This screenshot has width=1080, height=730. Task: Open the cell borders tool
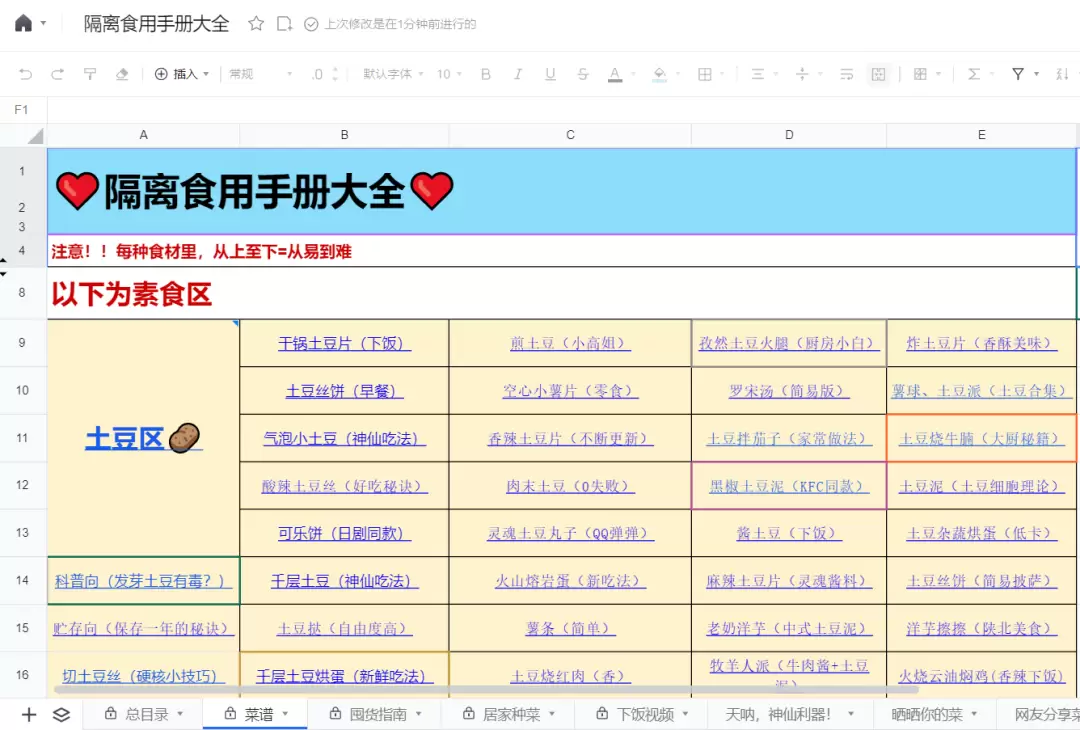coord(705,74)
